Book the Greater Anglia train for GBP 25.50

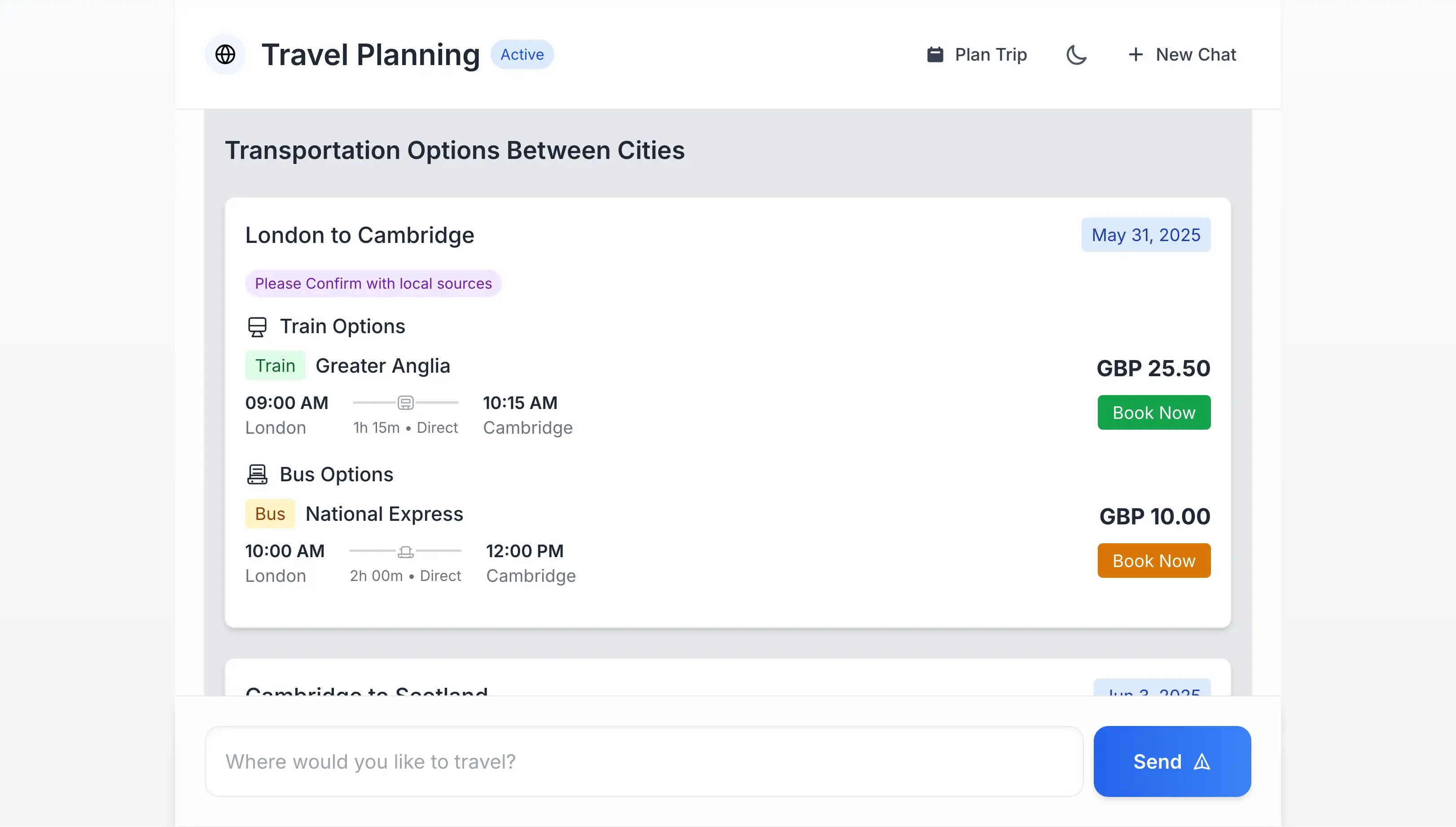point(1153,413)
